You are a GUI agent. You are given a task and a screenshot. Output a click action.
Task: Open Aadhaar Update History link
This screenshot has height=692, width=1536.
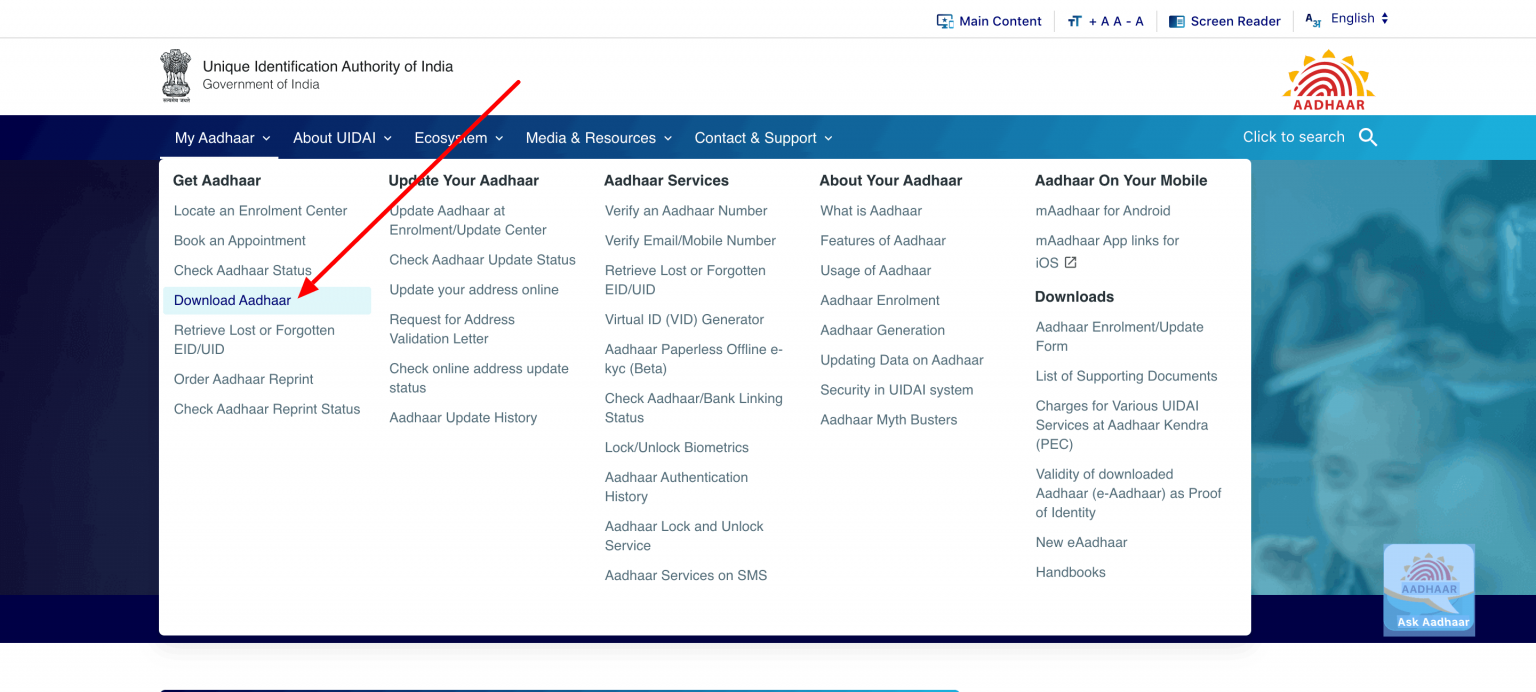tap(463, 418)
